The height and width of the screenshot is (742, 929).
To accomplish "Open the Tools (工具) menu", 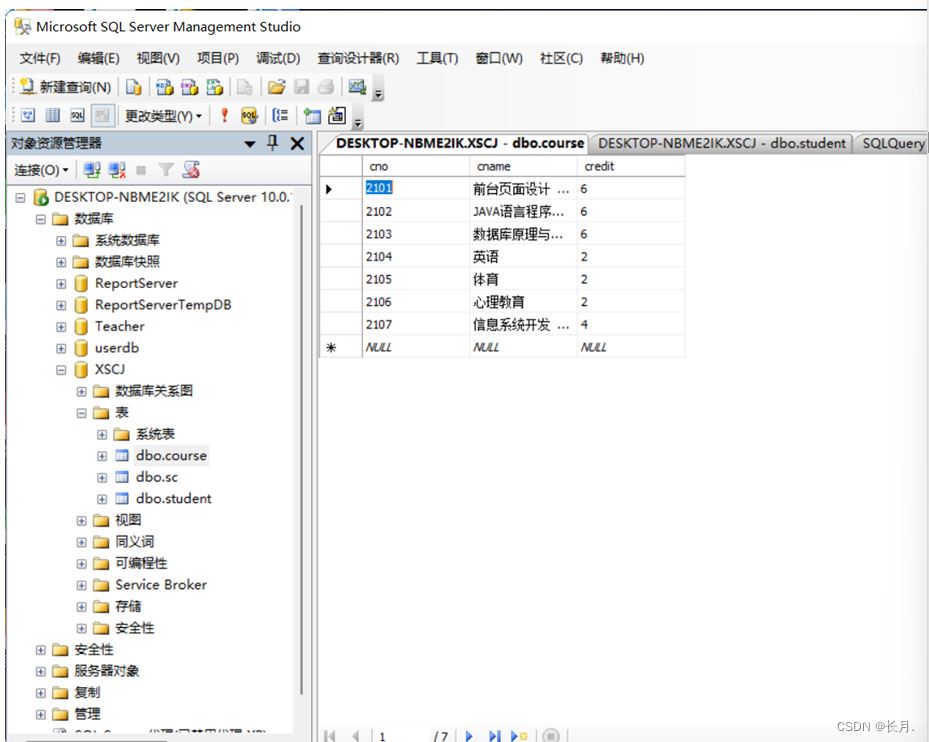I will 437,58.
